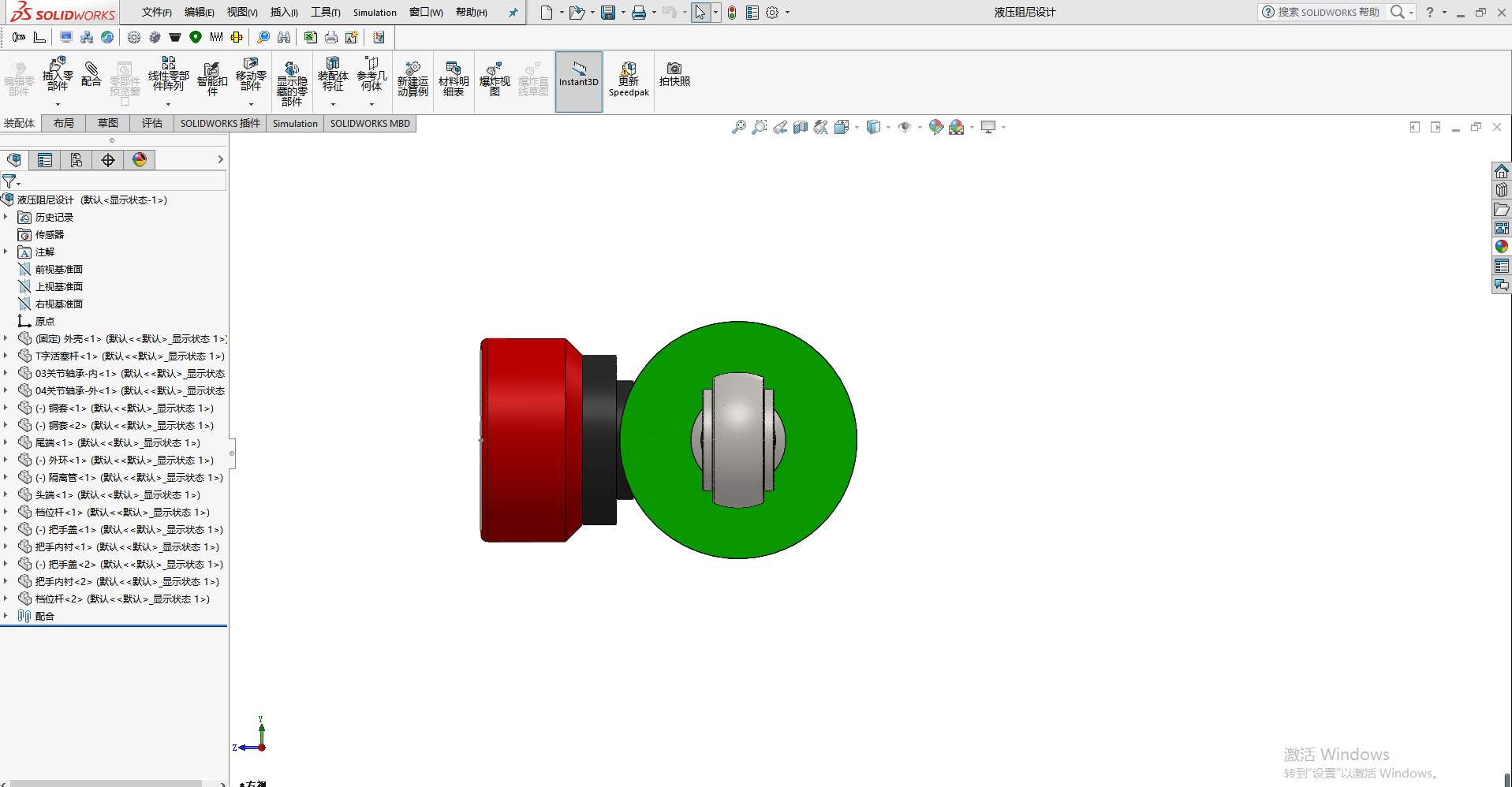Screen dimensions: 1512x787
Task: Click Zoom to Area in view toolbar
Action: coord(759,127)
